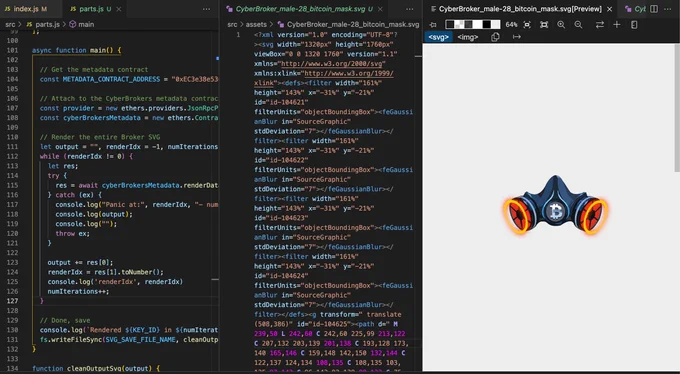Open 'src' breadcrumb in parts.js editor
The image size is (680, 374).
10,24
